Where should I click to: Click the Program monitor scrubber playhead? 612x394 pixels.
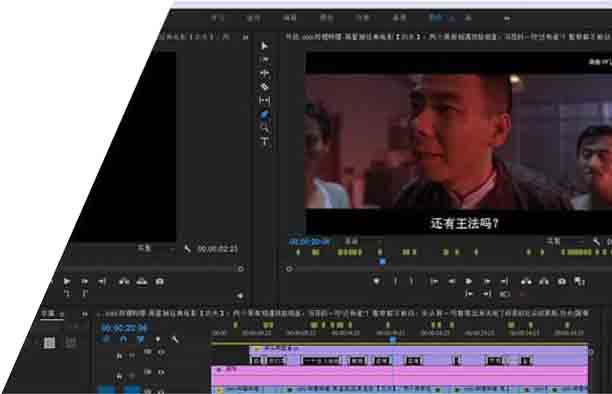coord(382,261)
